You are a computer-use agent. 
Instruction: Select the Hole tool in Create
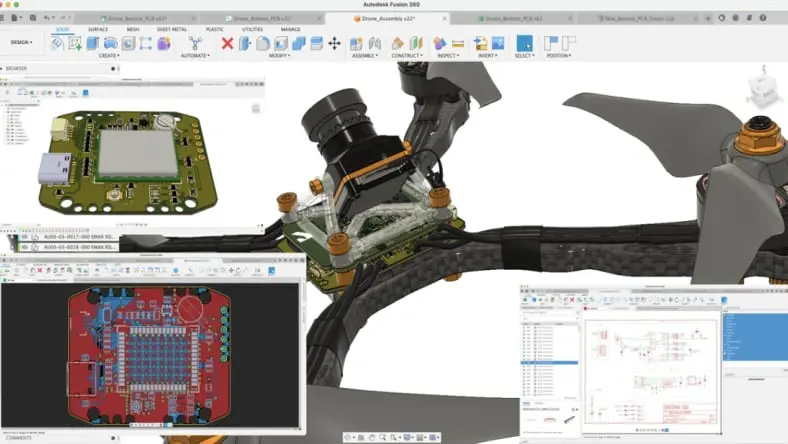(128, 43)
